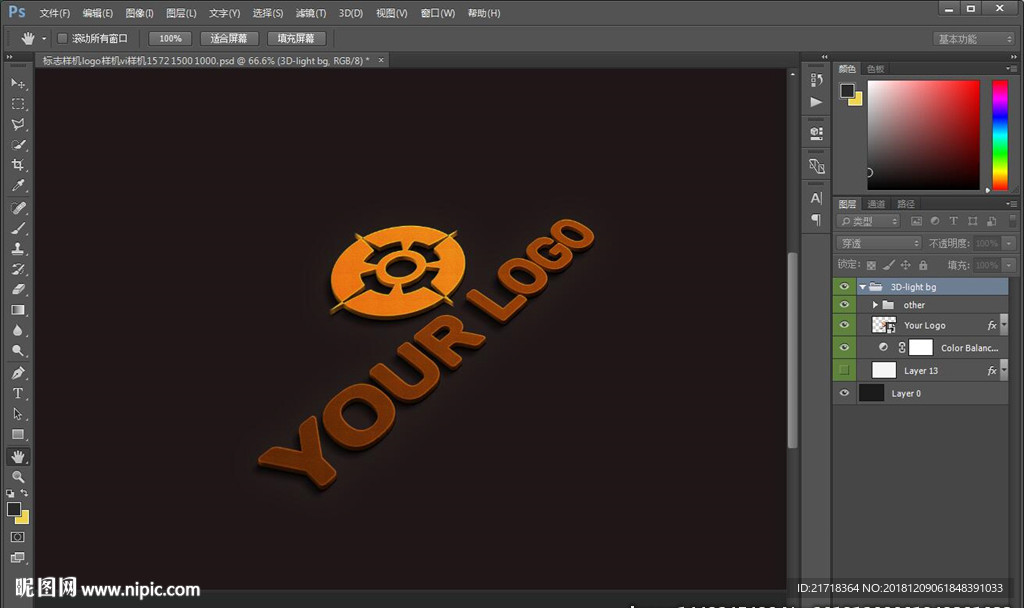
Task: Choose the Eraser tool
Action: click(x=18, y=290)
